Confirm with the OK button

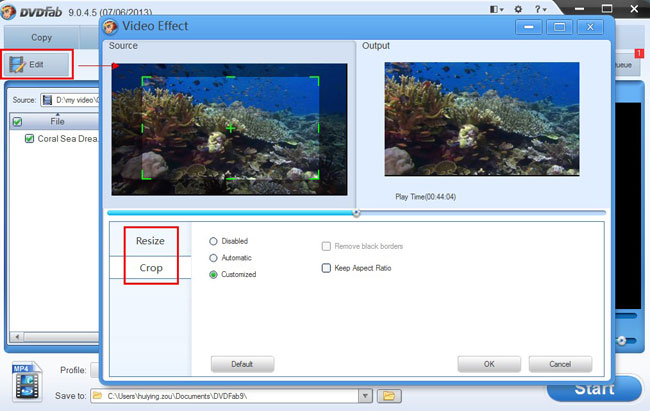click(x=489, y=364)
